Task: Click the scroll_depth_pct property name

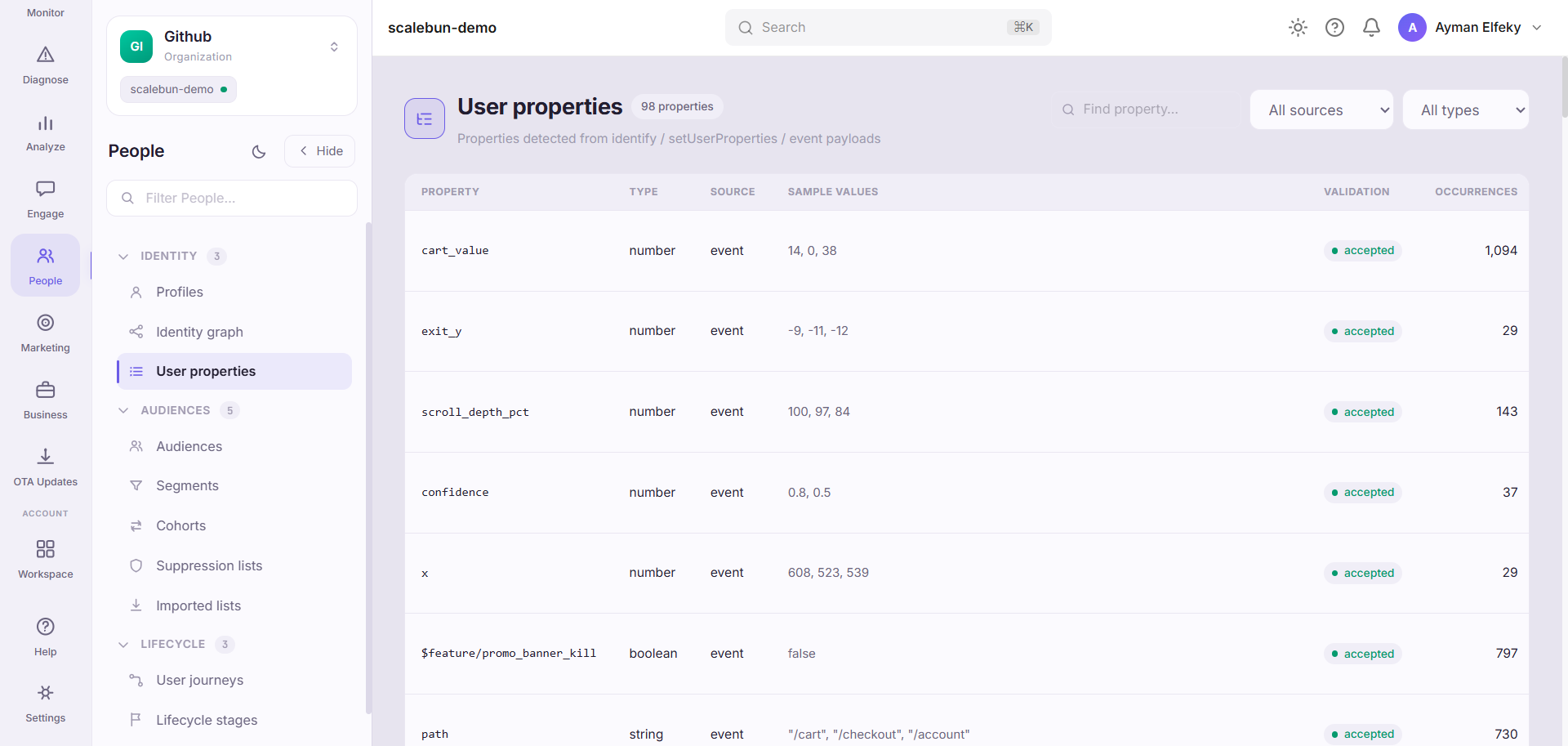Action: click(475, 412)
